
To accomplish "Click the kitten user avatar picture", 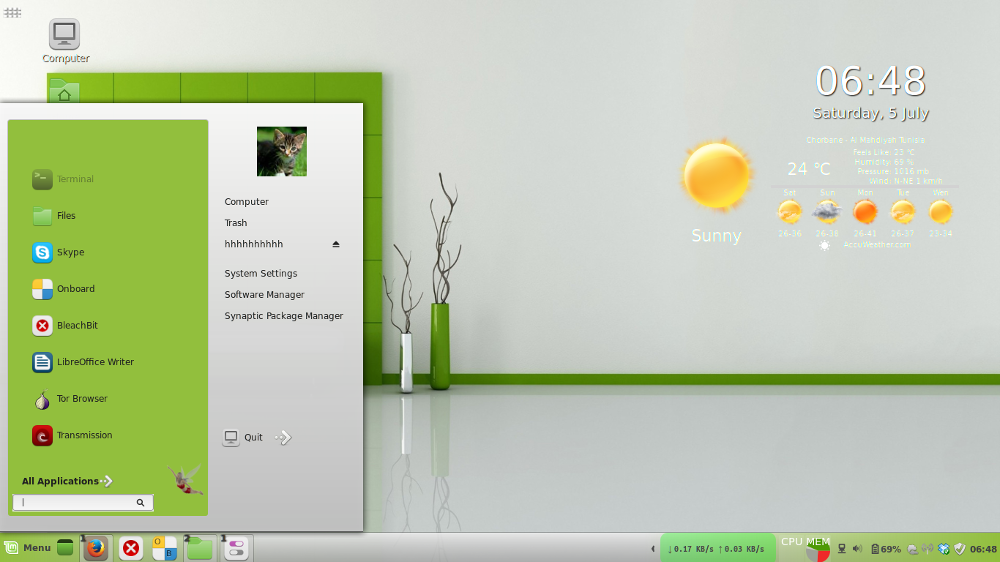I will pyautogui.click(x=282, y=151).
